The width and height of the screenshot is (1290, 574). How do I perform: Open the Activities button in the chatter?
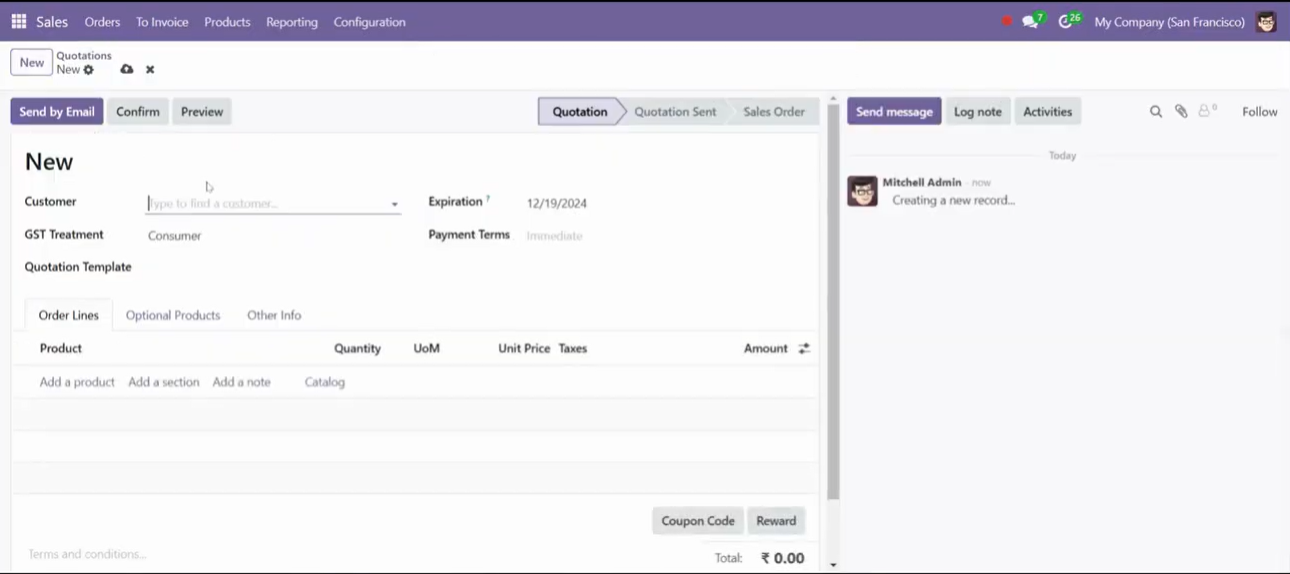coord(1047,112)
